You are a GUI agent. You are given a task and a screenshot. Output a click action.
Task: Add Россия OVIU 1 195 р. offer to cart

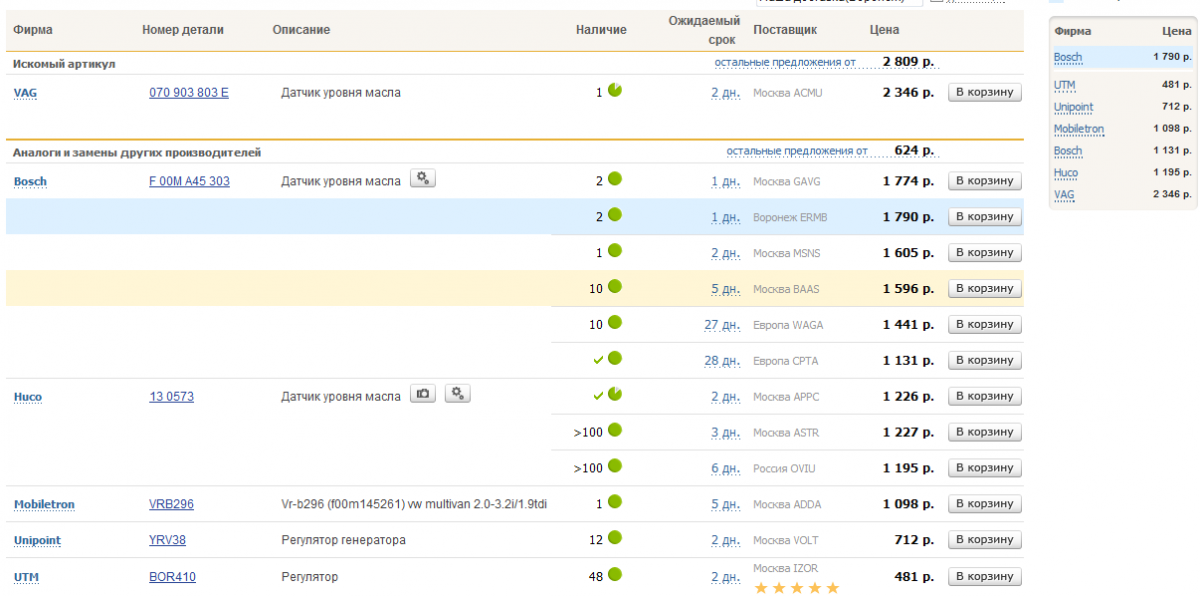(x=985, y=469)
